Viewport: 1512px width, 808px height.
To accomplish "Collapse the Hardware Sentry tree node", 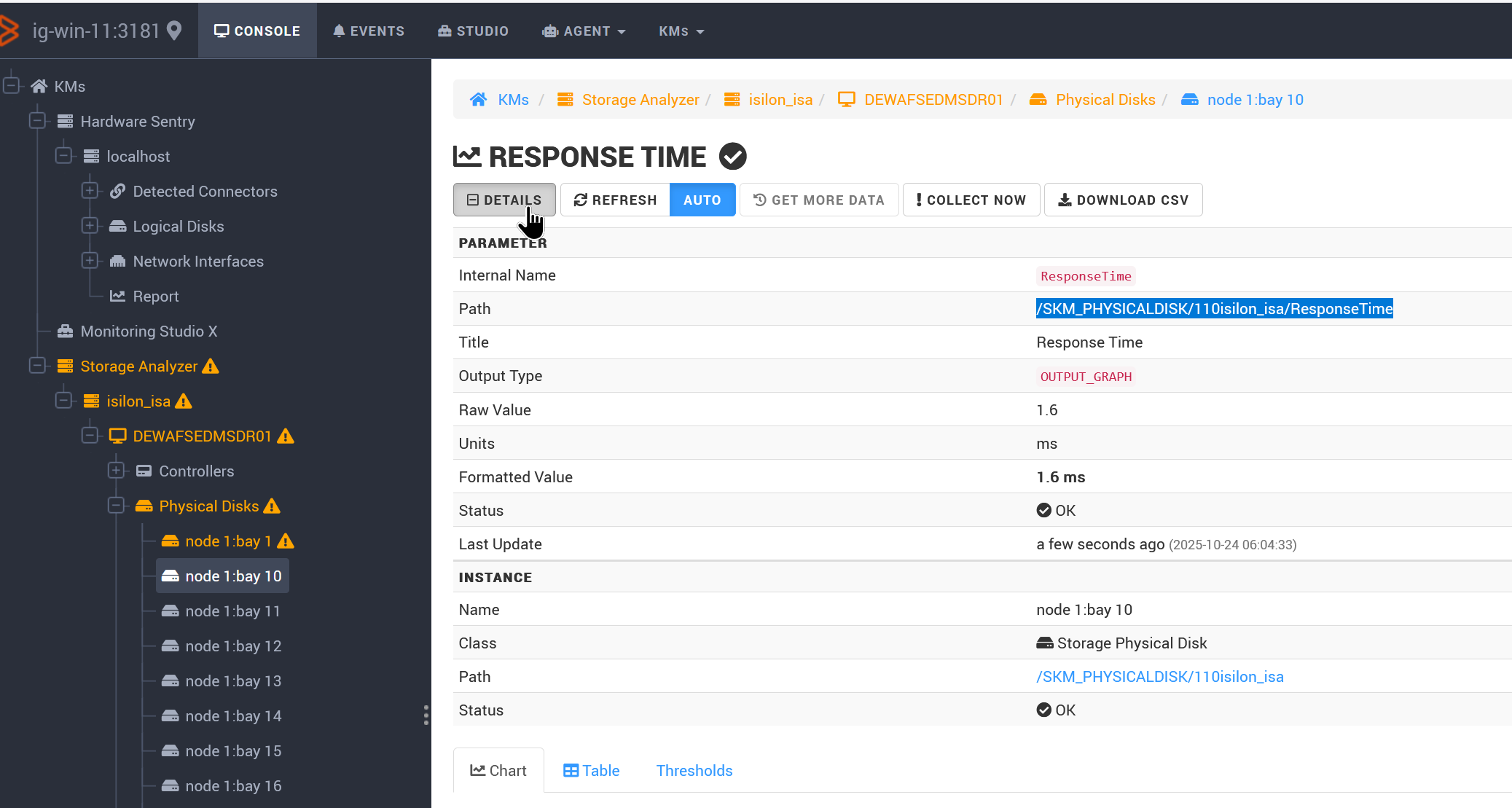I will pos(38,121).
